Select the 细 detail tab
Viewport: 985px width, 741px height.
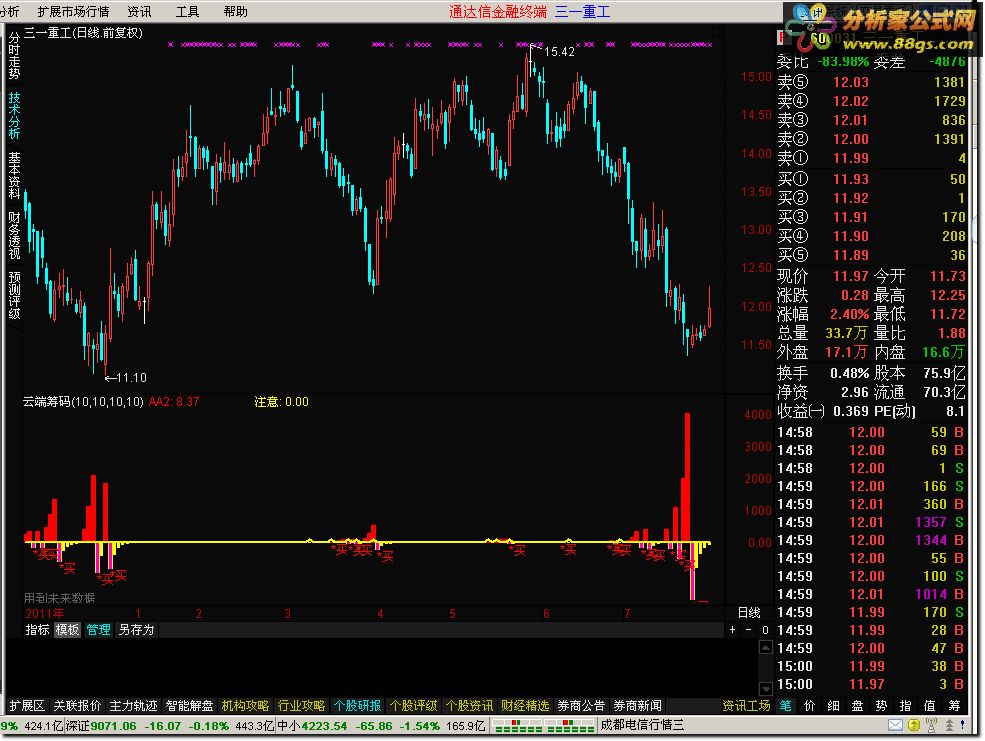click(x=833, y=706)
